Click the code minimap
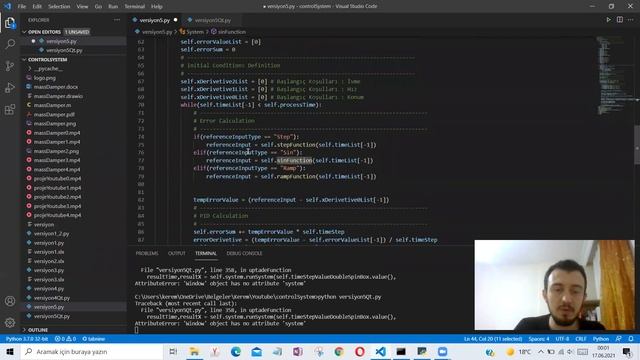640x360 pixels. (x=614, y=76)
